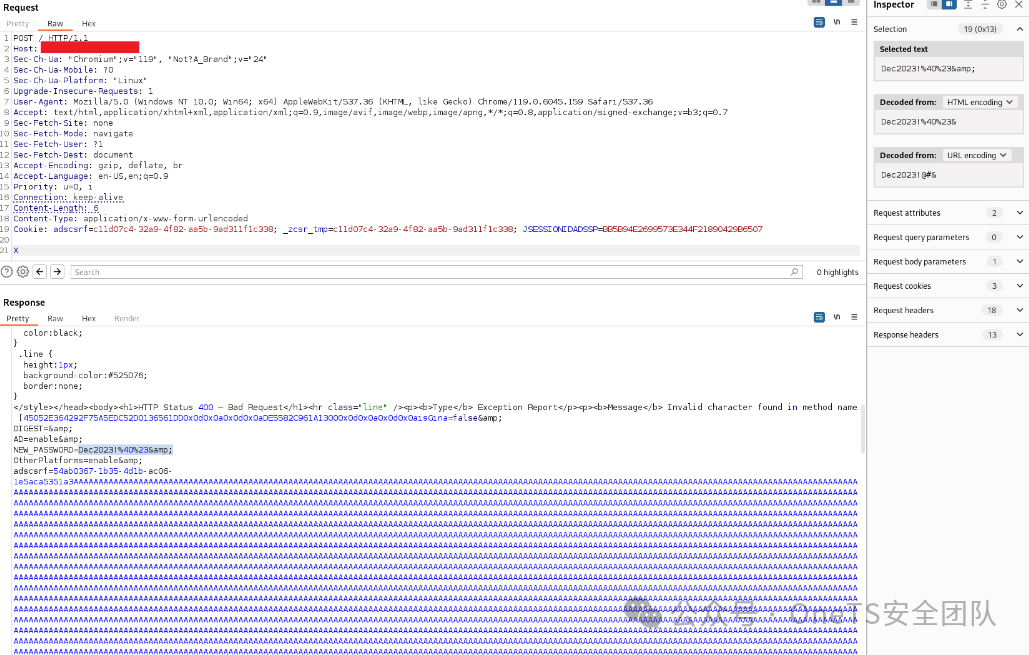Click 'OtherPlatforms=enable&amp;' response line
This screenshot has width=1029, height=655.
pyautogui.click(x=77, y=460)
